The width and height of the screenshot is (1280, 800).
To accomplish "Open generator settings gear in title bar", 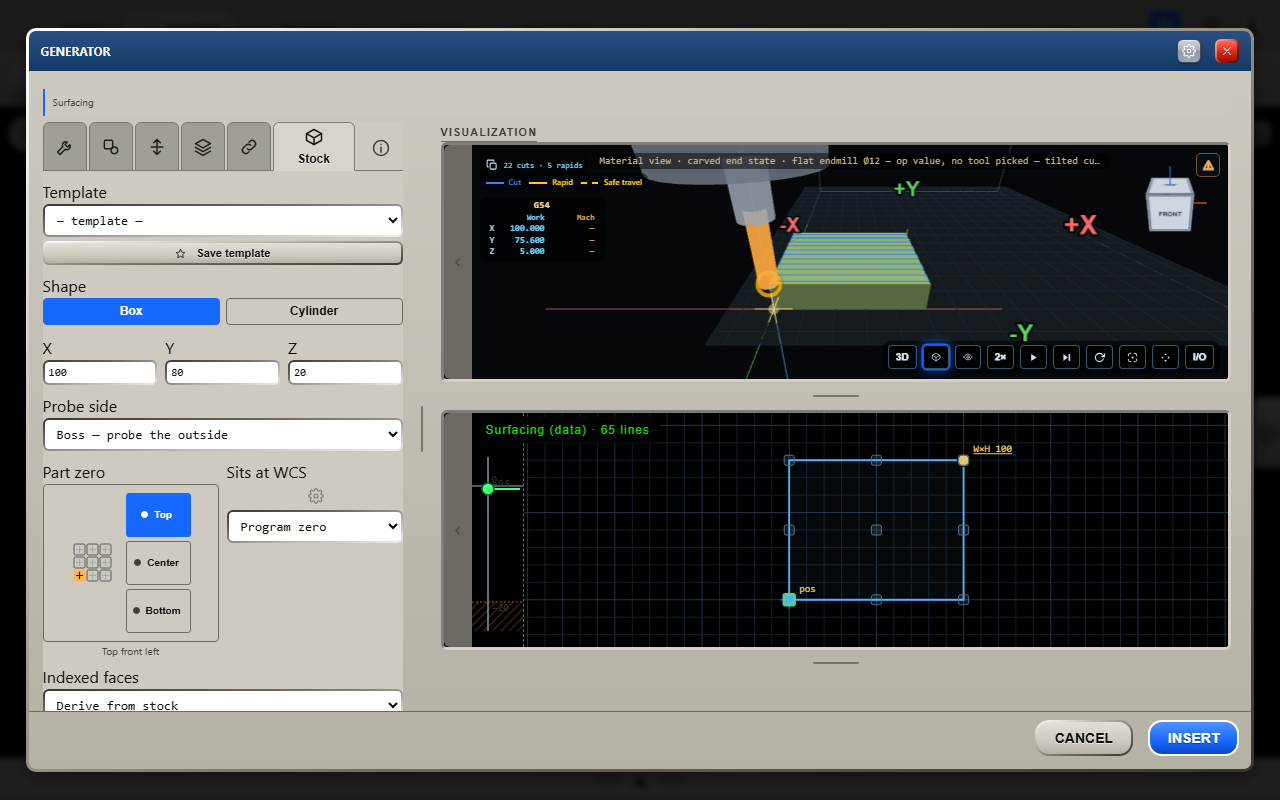I will click(x=1189, y=51).
